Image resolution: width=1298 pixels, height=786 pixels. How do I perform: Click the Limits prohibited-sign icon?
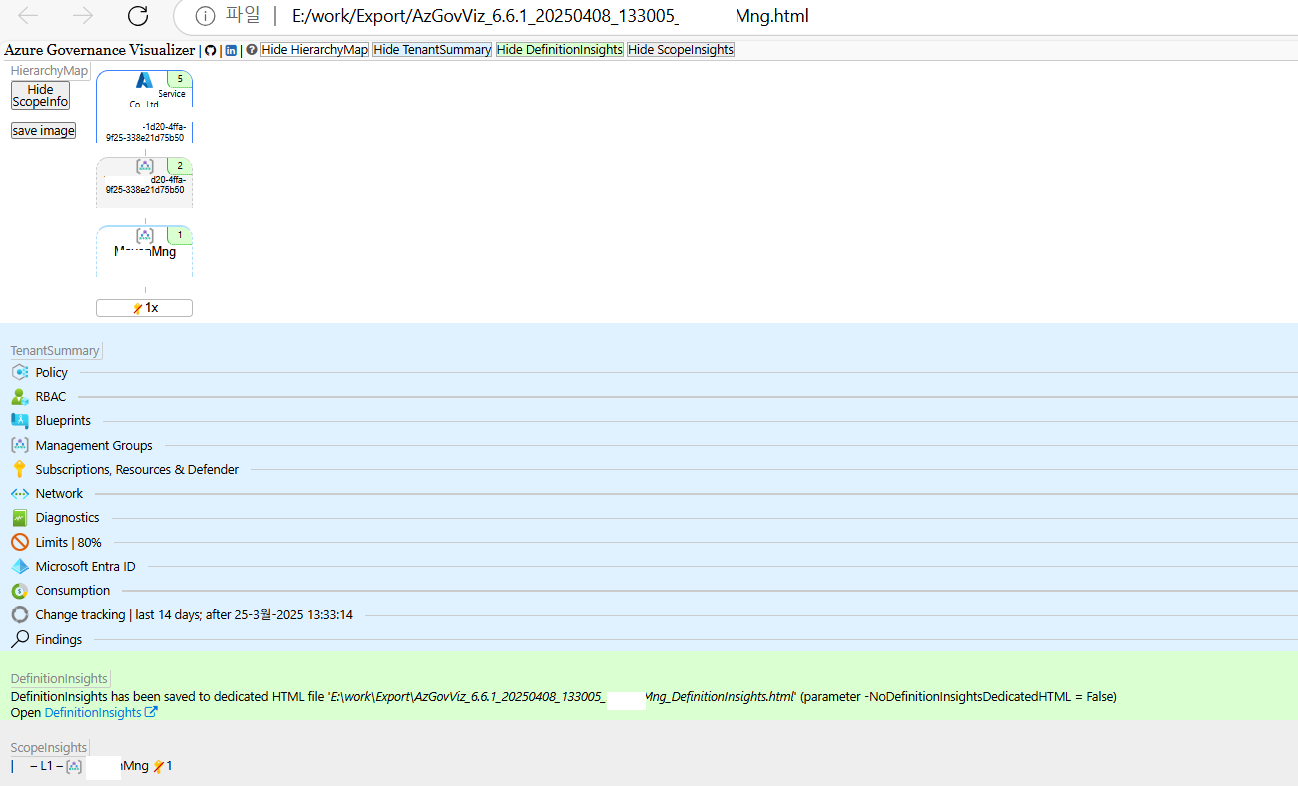click(20, 542)
